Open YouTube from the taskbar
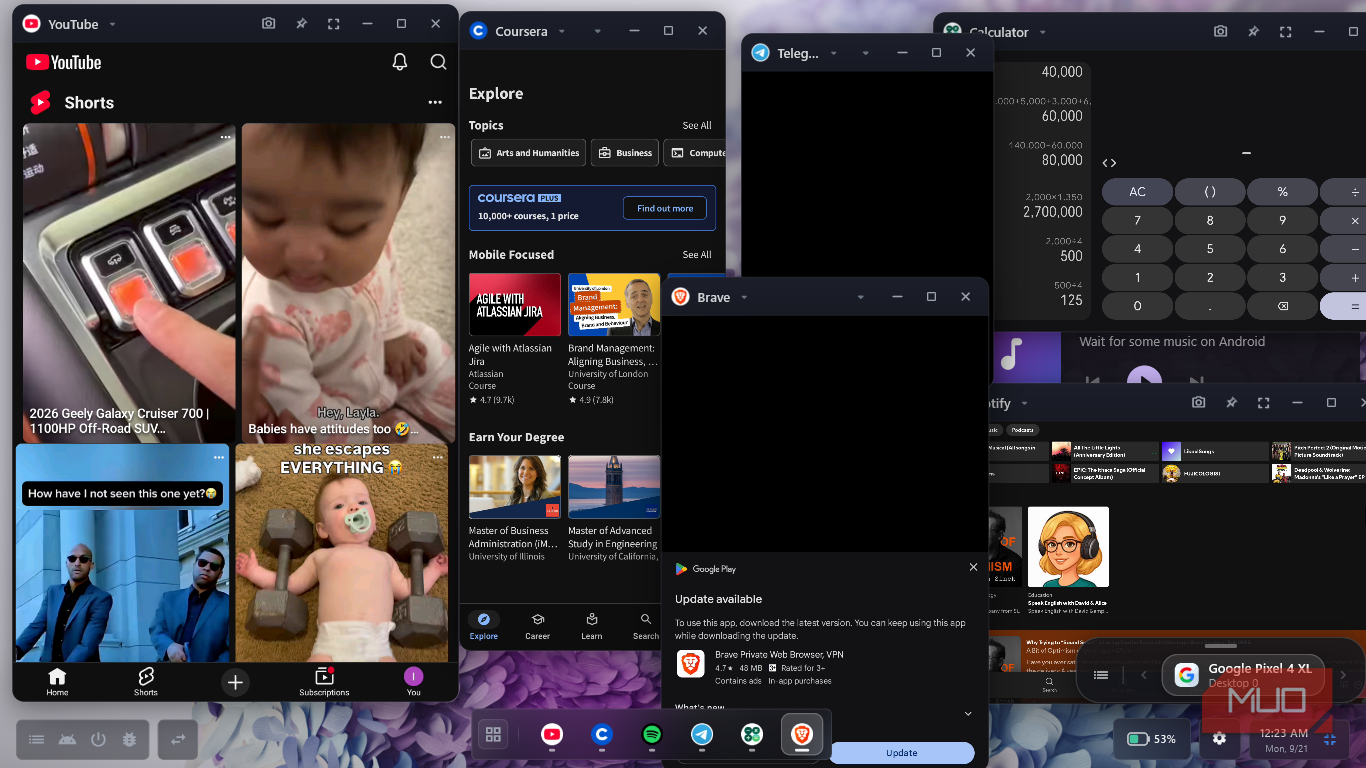The image size is (1366, 768). [552, 735]
